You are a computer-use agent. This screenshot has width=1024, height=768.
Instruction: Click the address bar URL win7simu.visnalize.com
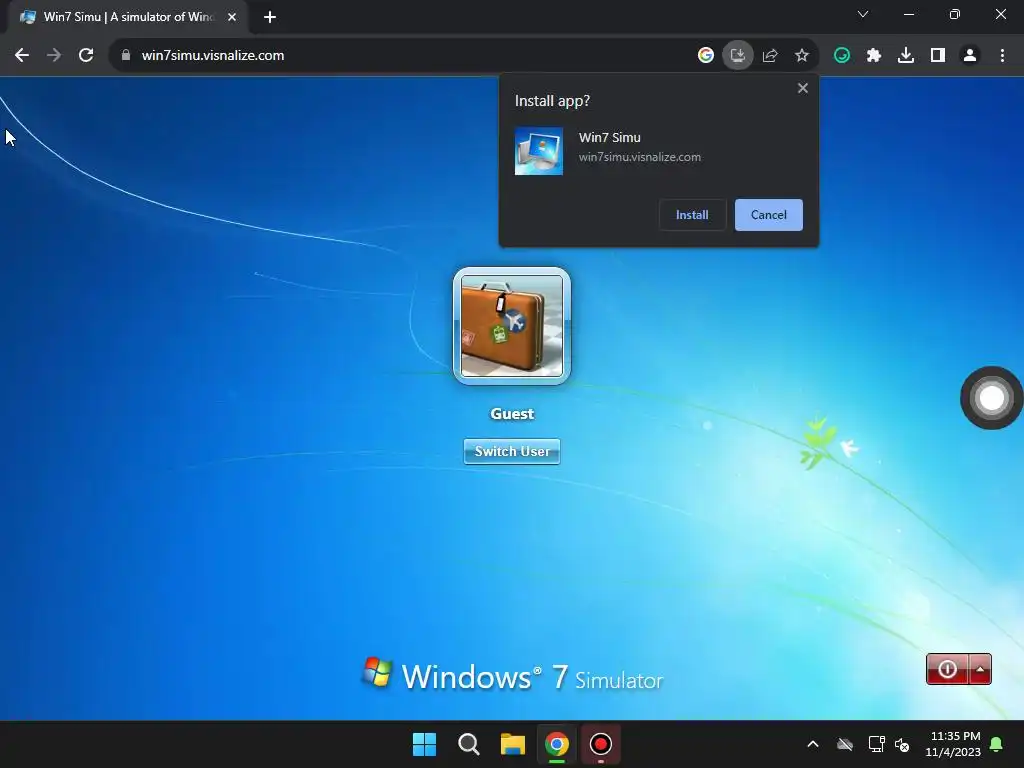click(x=213, y=56)
